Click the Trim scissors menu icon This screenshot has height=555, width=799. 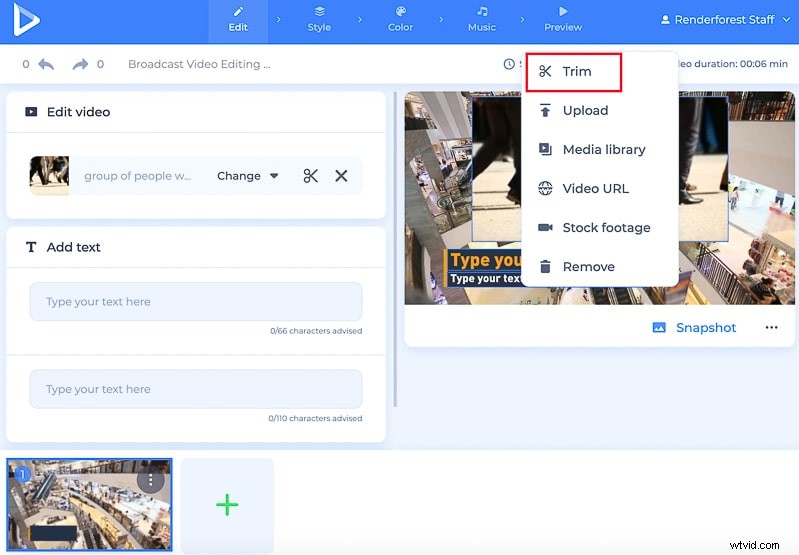[545, 71]
